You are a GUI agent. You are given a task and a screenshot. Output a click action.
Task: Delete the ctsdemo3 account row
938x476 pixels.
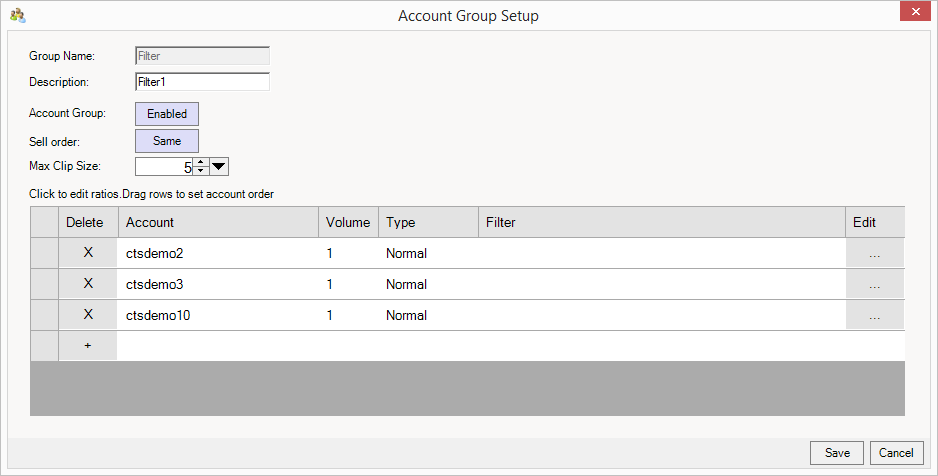(x=88, y=284)
